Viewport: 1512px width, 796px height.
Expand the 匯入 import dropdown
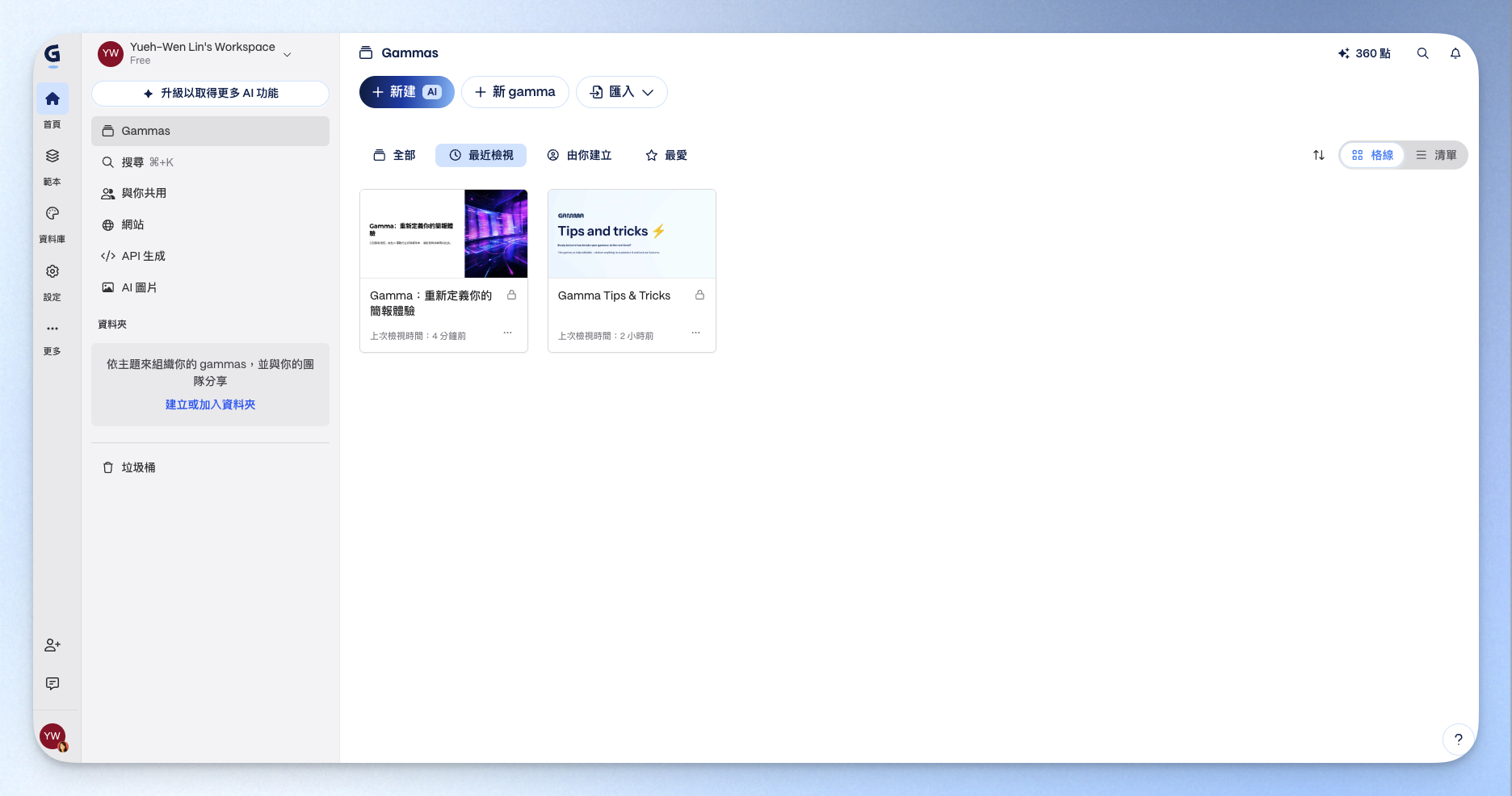(621, 92)
